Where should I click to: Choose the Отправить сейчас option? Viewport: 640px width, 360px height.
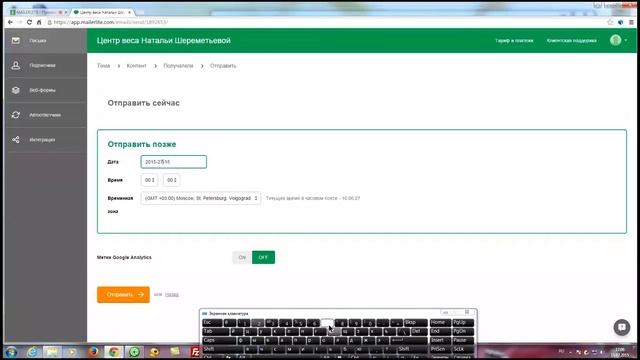coord(143,103)
